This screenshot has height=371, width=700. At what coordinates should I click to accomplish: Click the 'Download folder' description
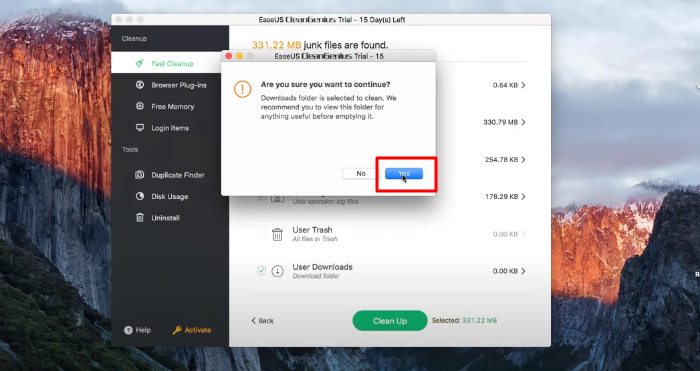pyautogui.click(x=316, y=276)
